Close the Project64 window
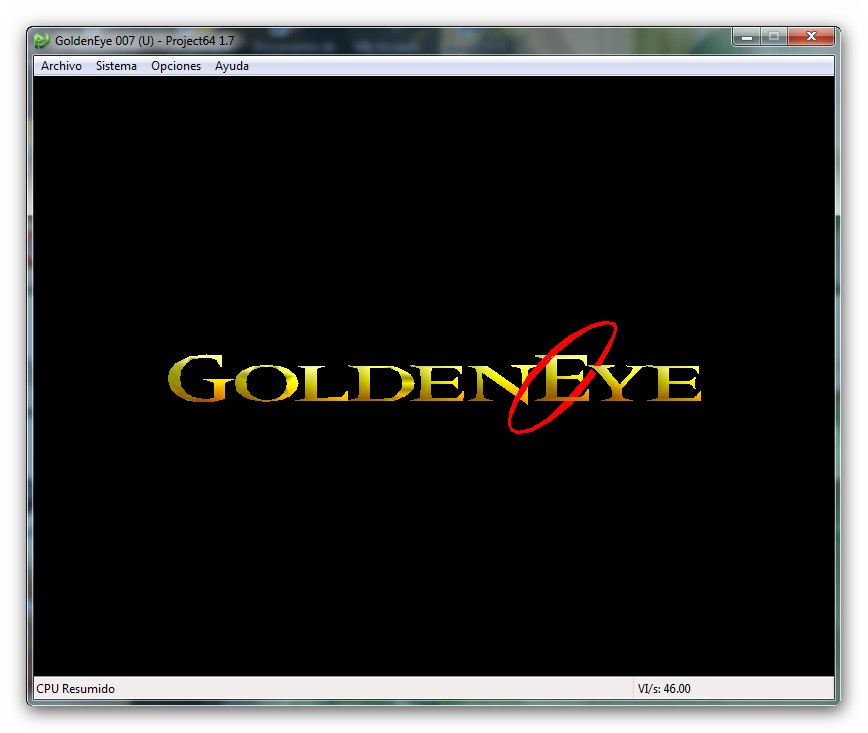868x733 pixels. point(811,37)
